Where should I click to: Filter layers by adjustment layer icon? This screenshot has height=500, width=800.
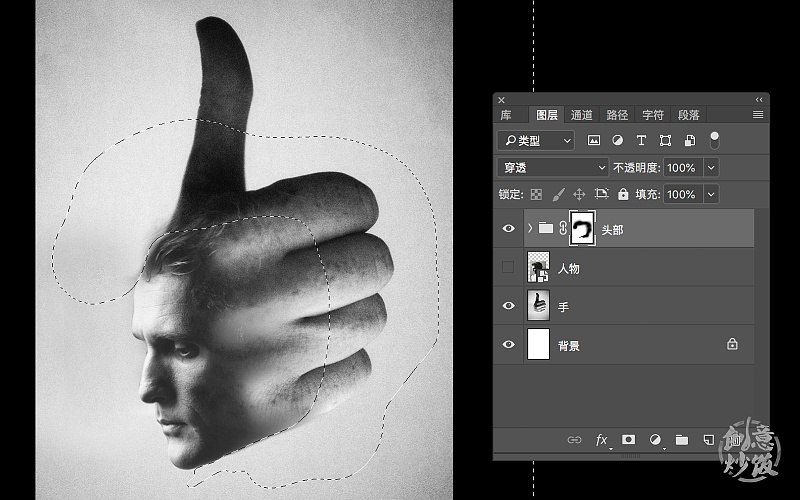(617, 141)
